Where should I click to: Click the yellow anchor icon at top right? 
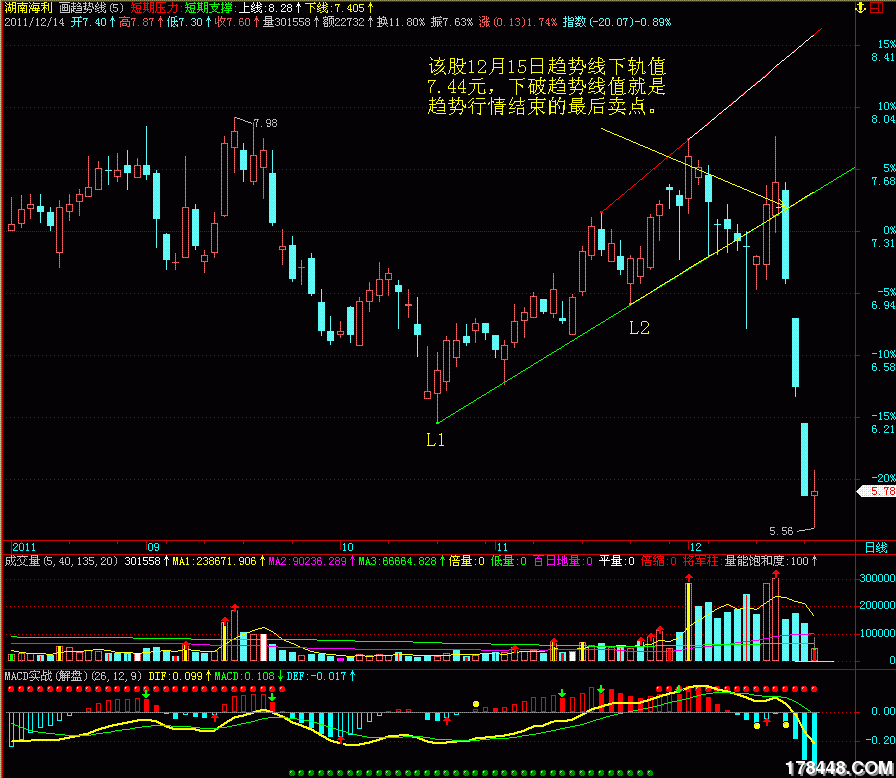tap(860, 8)
